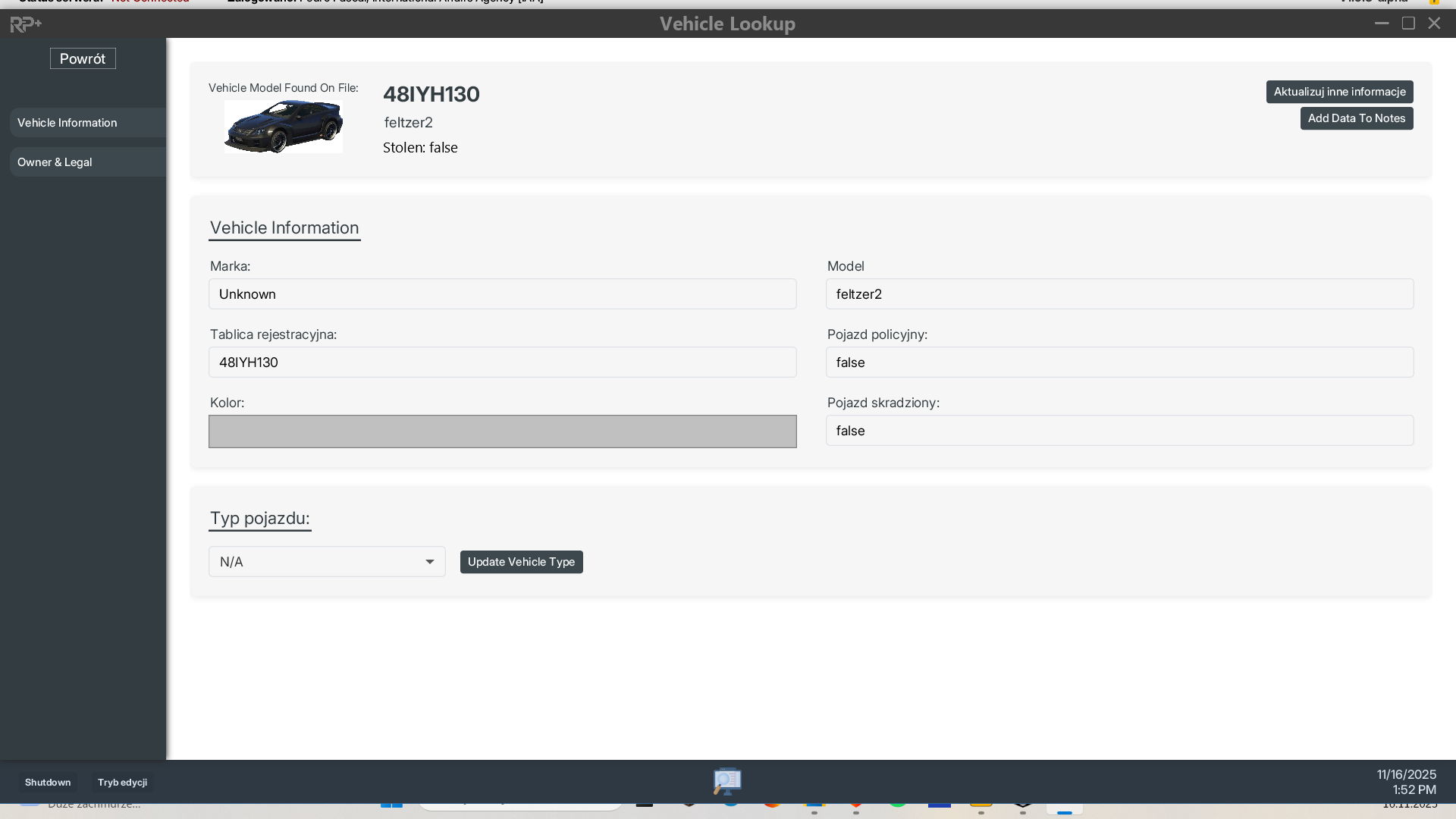
Task: Click the Kolor gray color swatch
Action: 502,431
